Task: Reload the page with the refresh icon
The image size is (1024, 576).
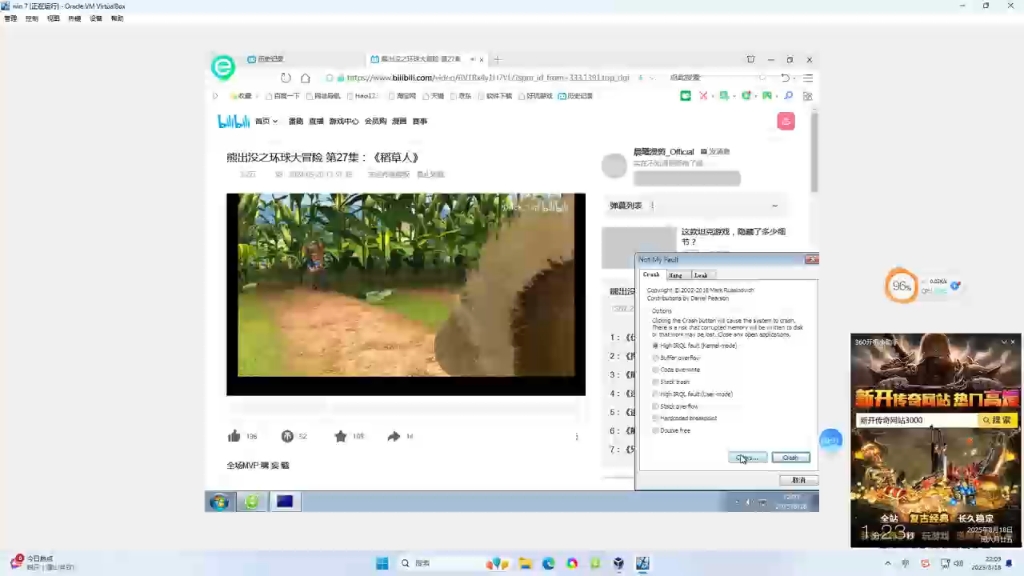Action: coord(285,78)
